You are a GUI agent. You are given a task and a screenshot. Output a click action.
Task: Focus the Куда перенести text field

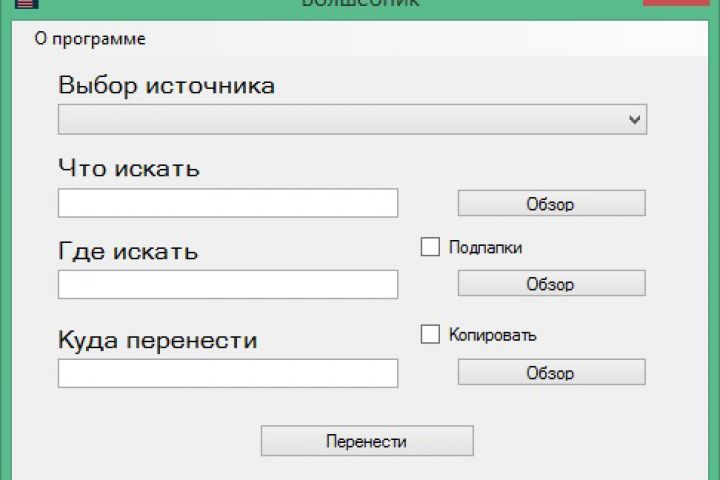click(228, 373)
